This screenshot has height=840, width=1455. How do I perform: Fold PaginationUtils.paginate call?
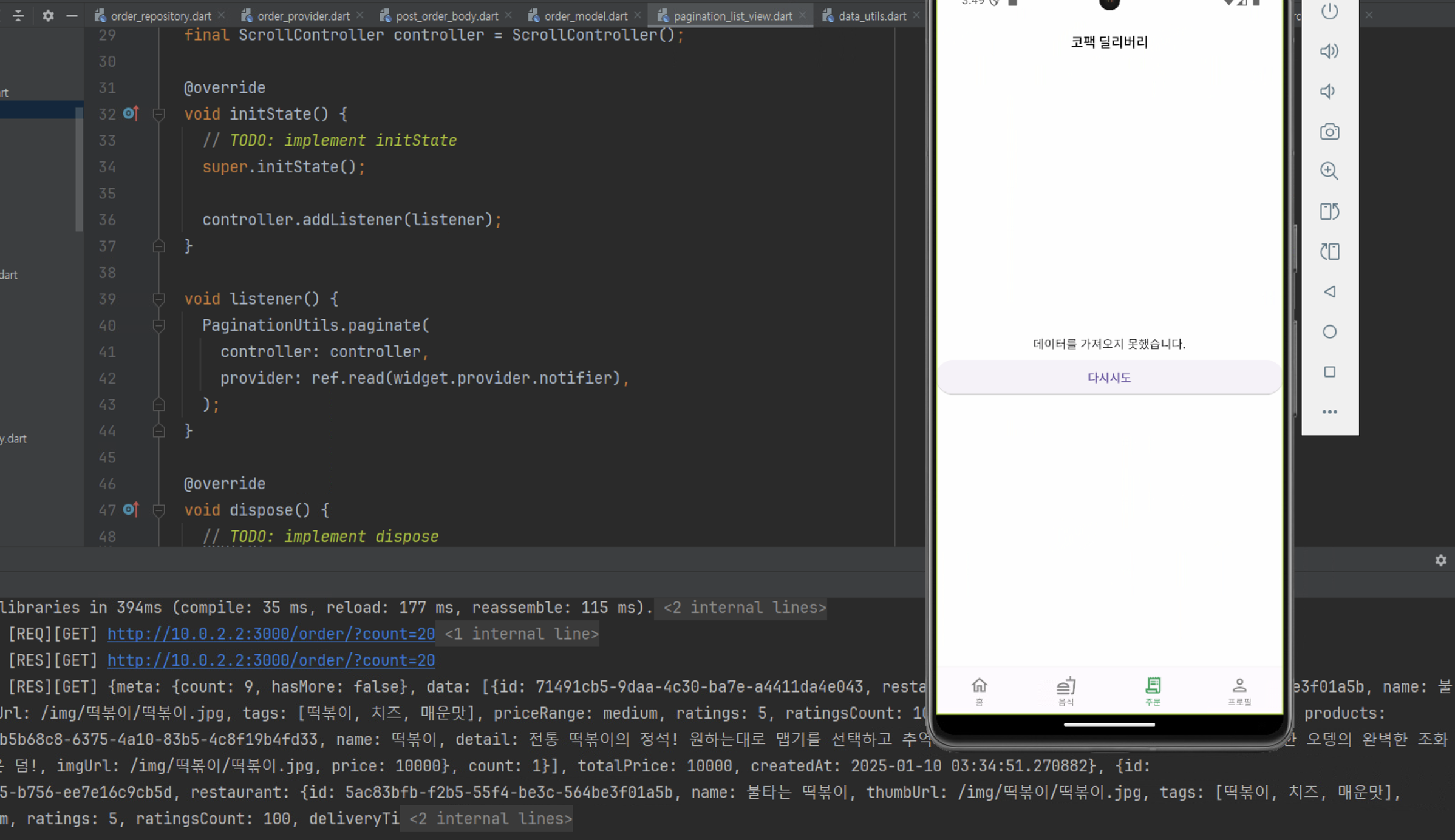pos(159,326)
